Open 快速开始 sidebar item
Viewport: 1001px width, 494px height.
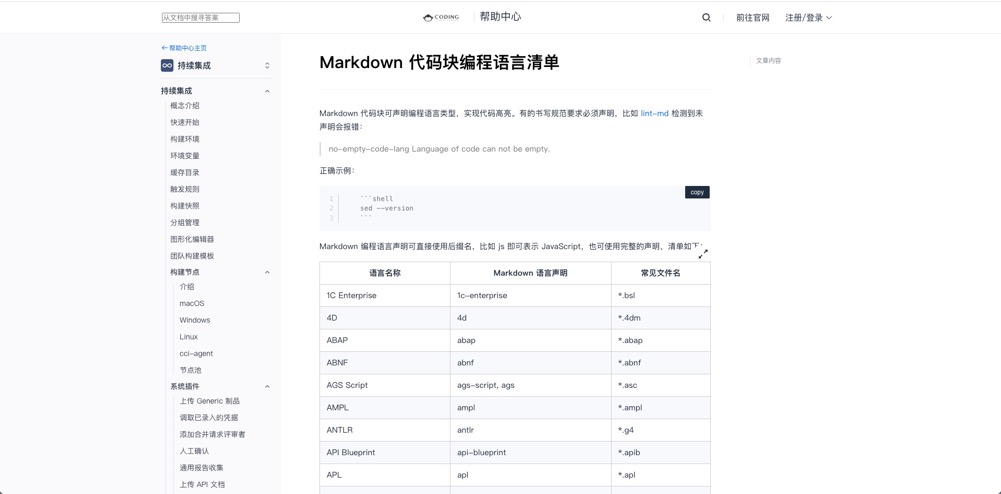(x=184, y=123)
